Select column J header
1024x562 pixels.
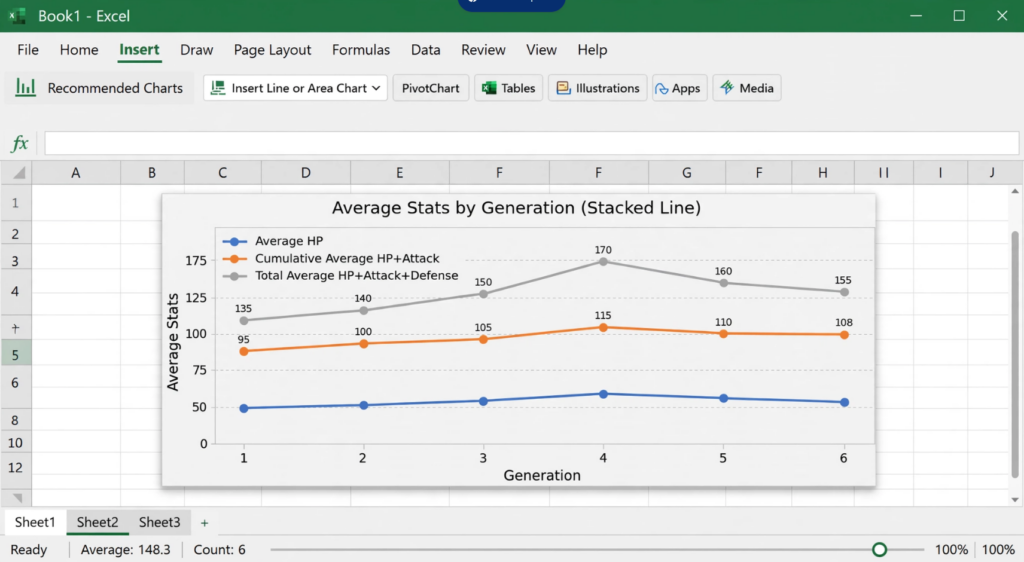[x=992, y=173]
